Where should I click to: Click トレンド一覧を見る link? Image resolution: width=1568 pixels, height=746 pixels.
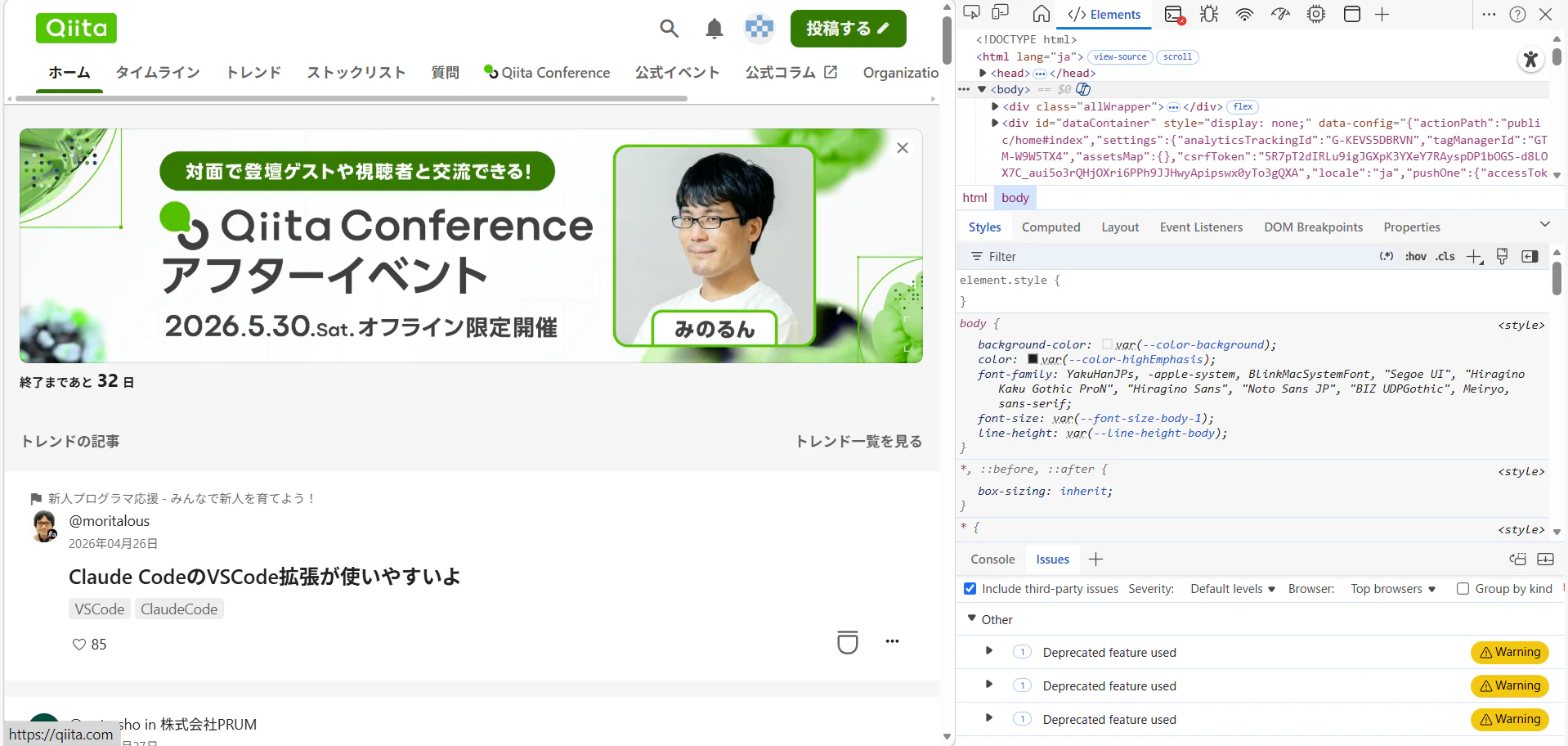[859, 441]
